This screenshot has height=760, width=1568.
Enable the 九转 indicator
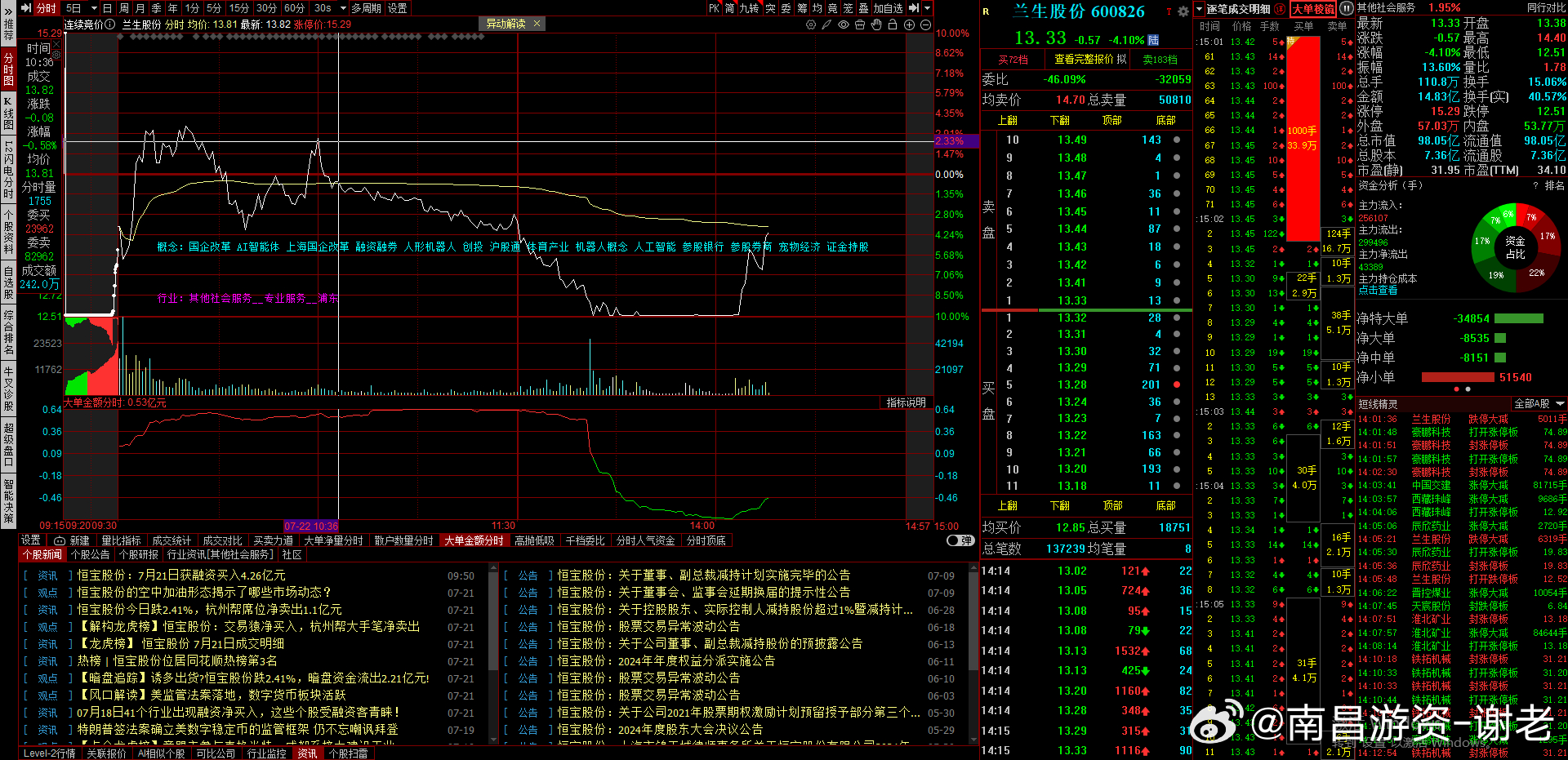(x=750, y=8)
